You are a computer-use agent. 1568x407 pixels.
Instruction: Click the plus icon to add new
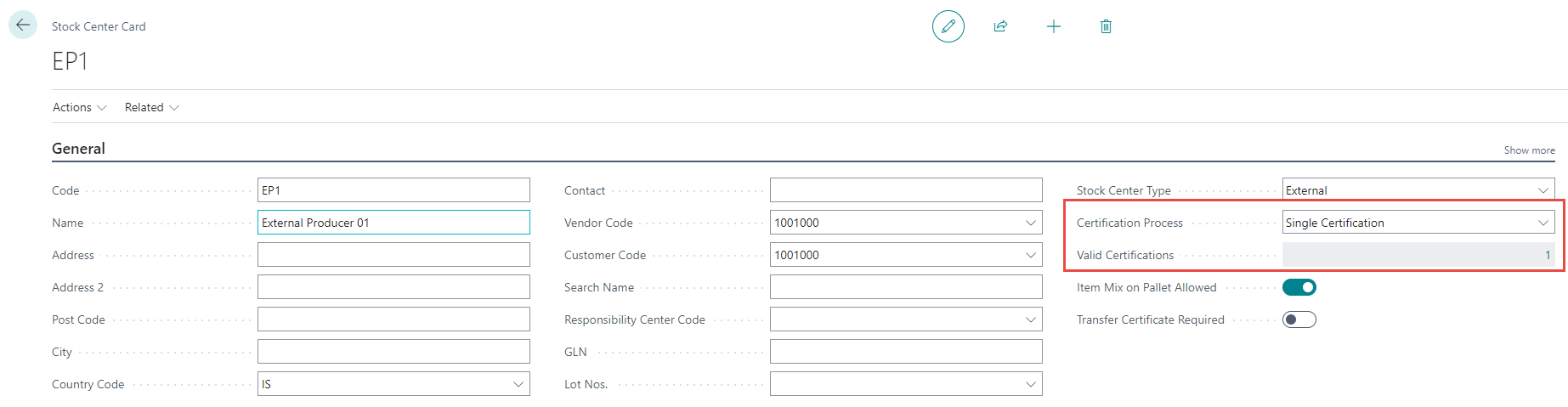1053,26
